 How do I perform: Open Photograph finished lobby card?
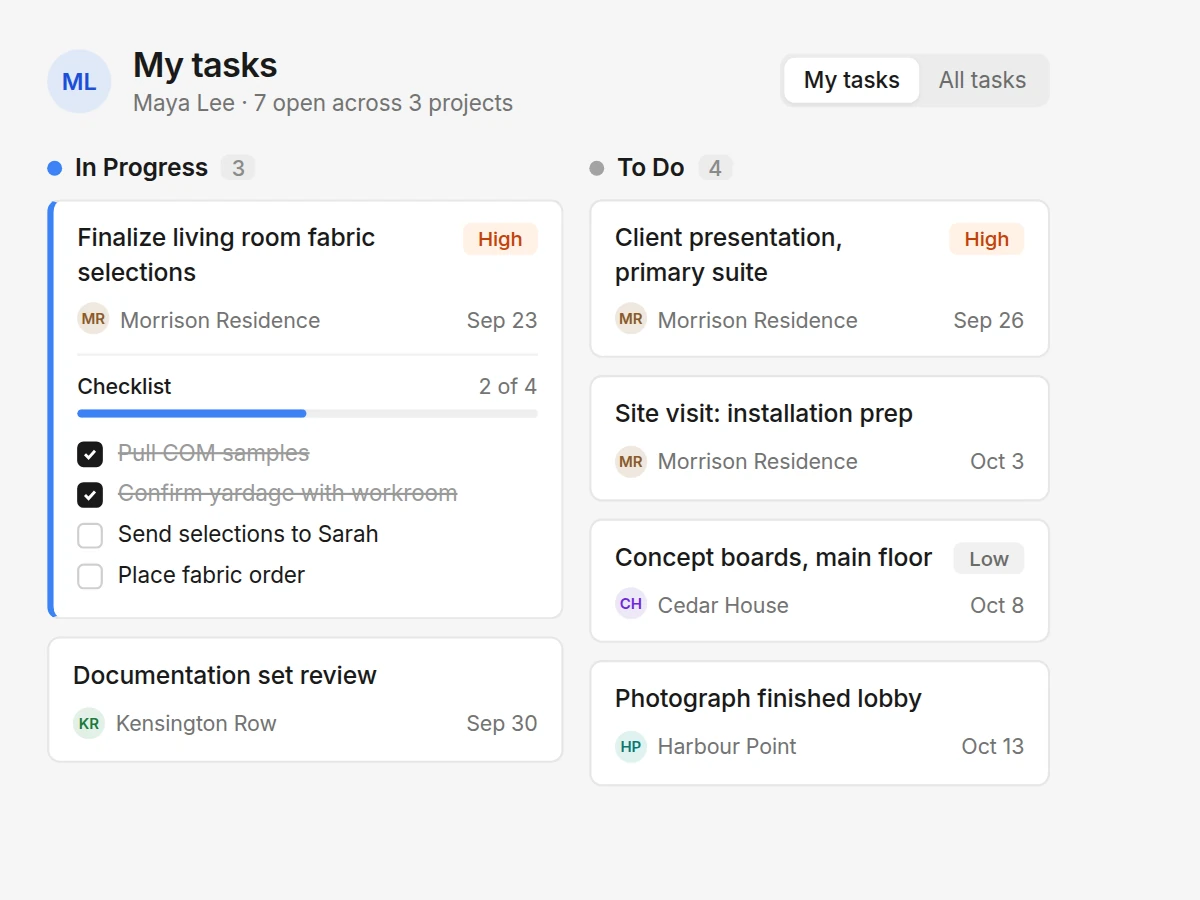[819, 723]
